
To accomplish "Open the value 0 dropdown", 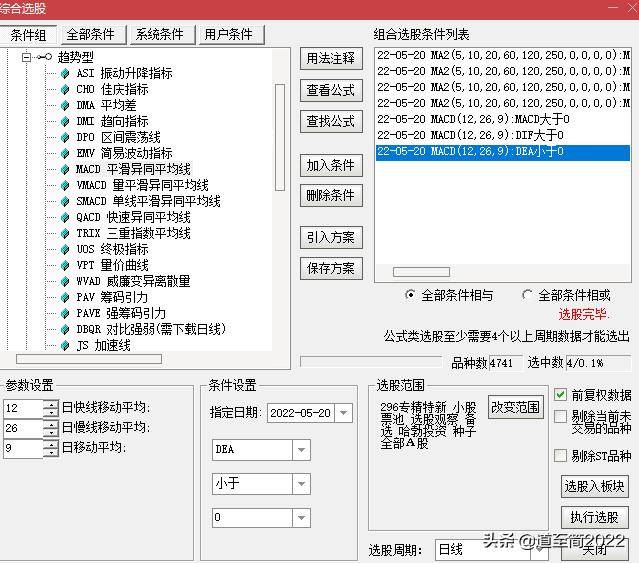I will [x=301, y=517].
